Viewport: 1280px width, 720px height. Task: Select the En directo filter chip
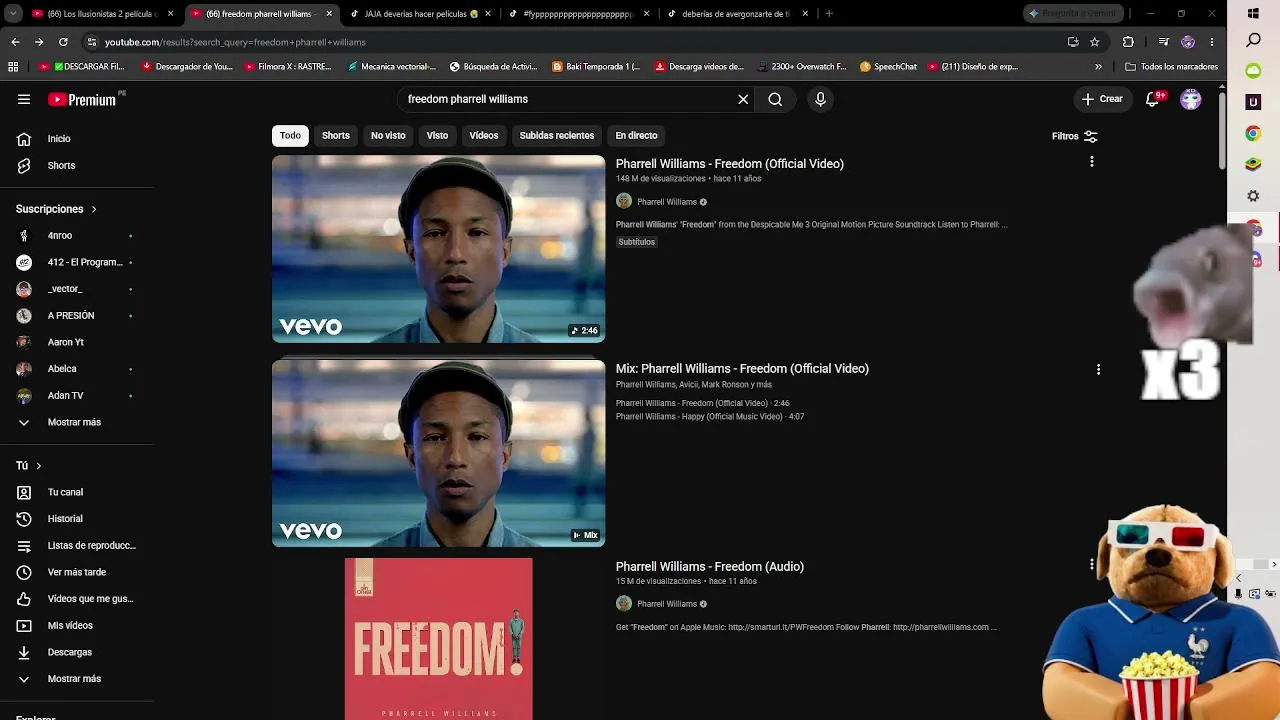636,136
